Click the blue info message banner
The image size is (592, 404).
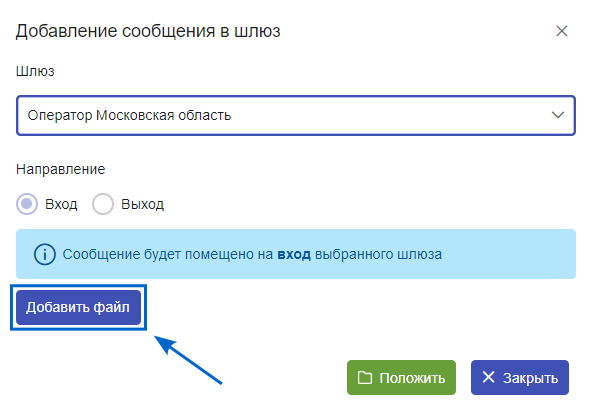296,254
